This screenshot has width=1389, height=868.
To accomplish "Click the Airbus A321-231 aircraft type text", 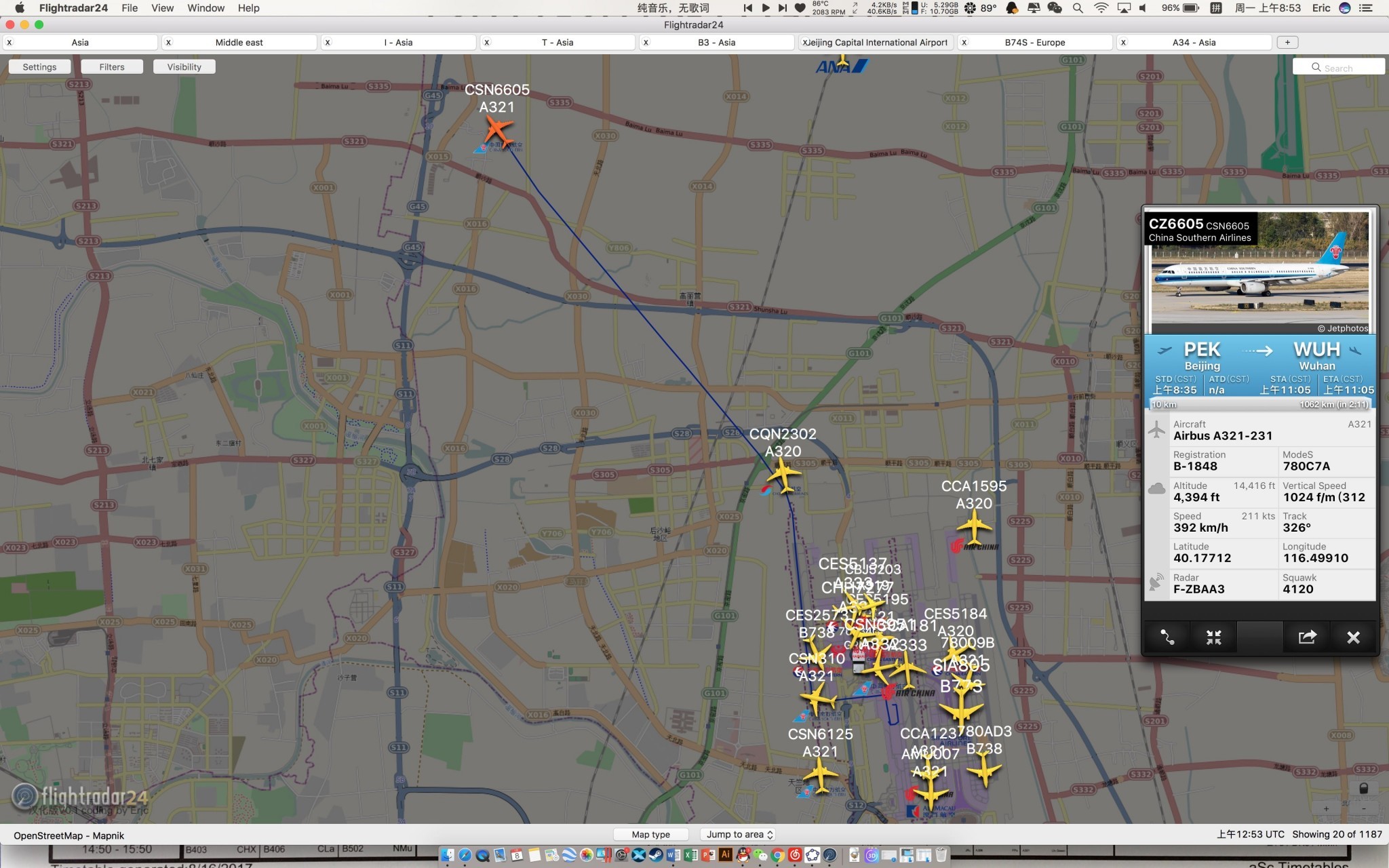I will [1223, 436].
